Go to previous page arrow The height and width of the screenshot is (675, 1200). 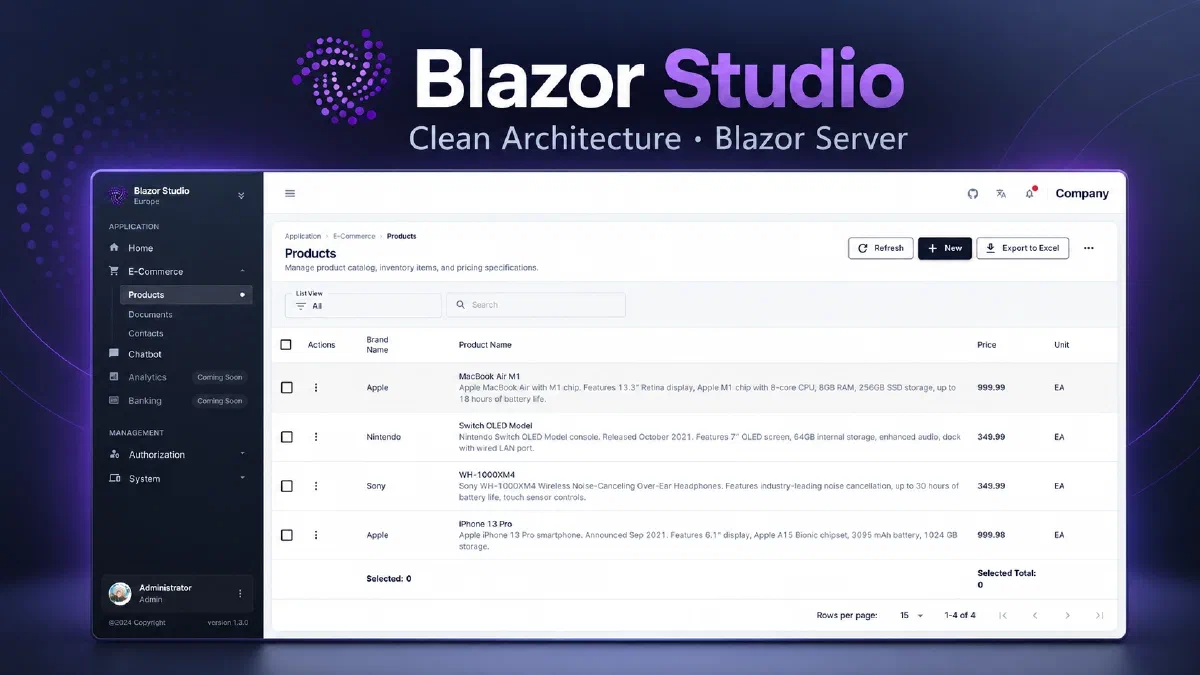click(x=1035, y=616)
